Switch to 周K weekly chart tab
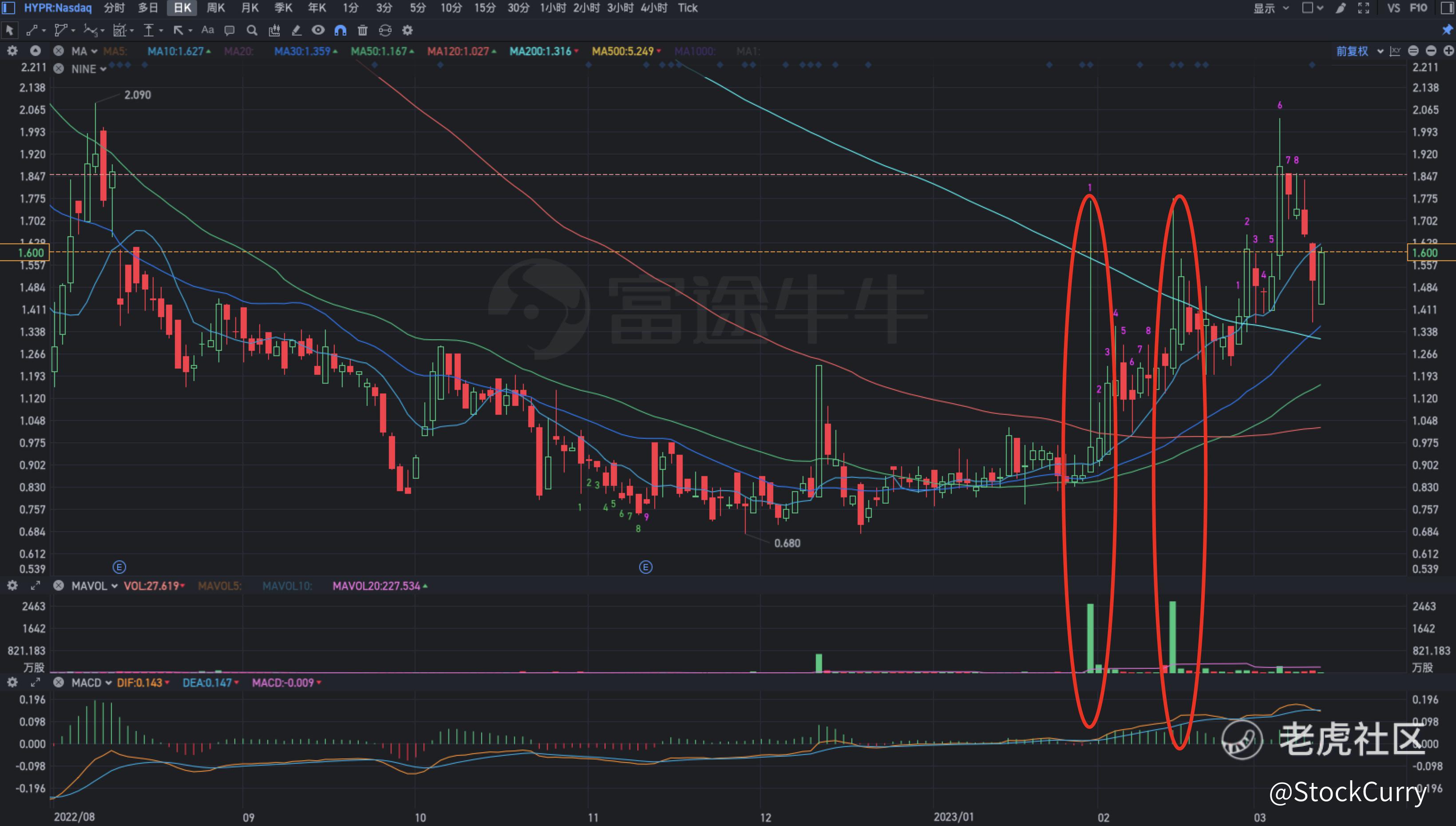The width and height of the screenshot is (1456, 826). pyautogui.click(x=215, y=8)
